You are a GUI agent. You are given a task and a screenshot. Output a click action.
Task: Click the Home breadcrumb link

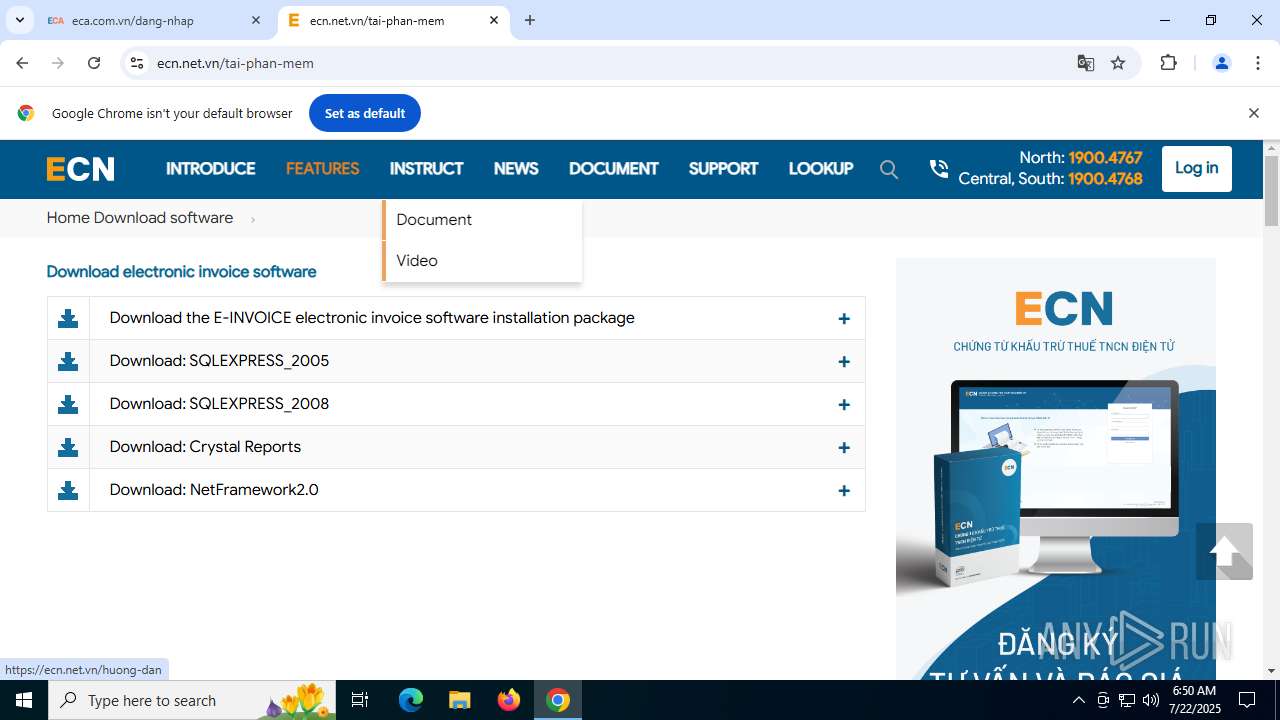pyautogui.click(x=67, y=218)
